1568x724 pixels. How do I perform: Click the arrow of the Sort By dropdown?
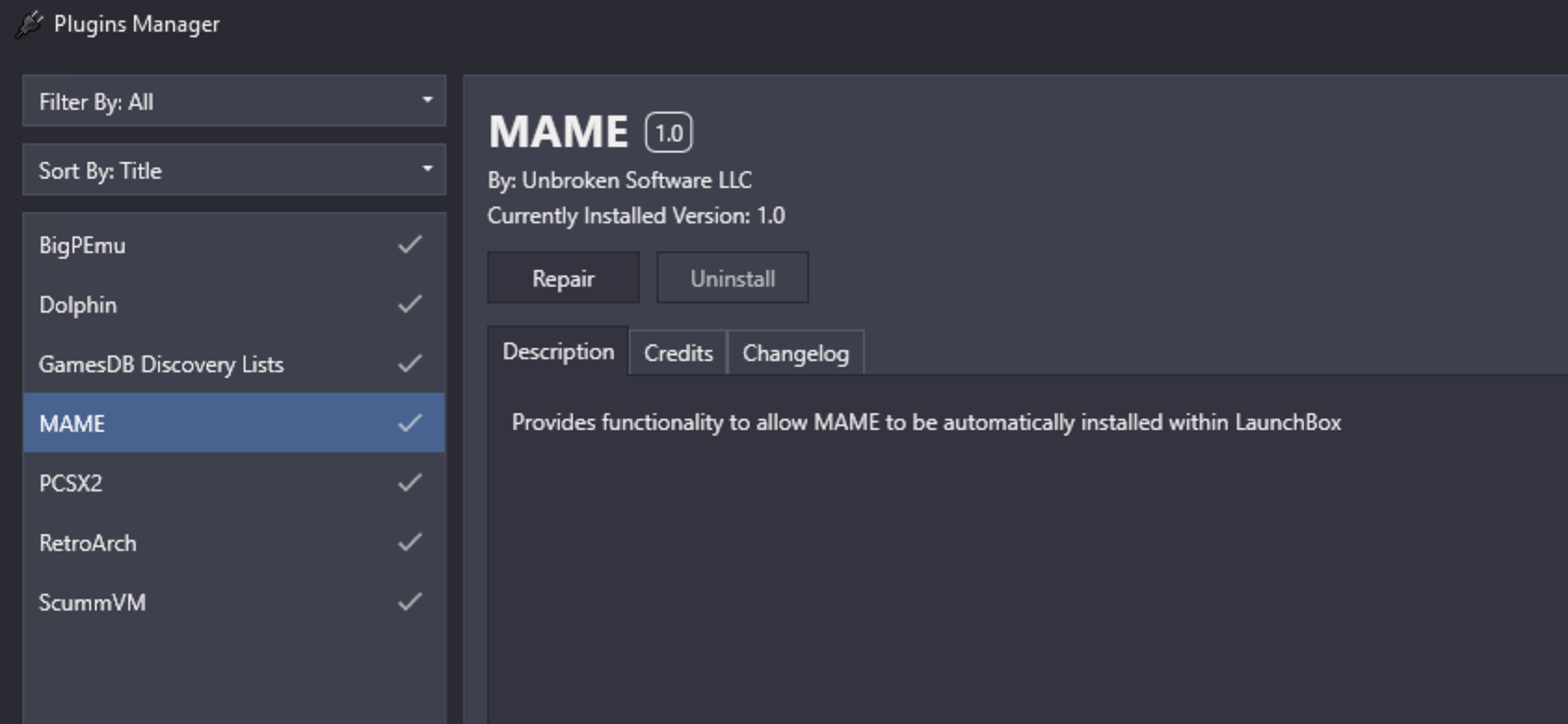(x=427, y=168)
